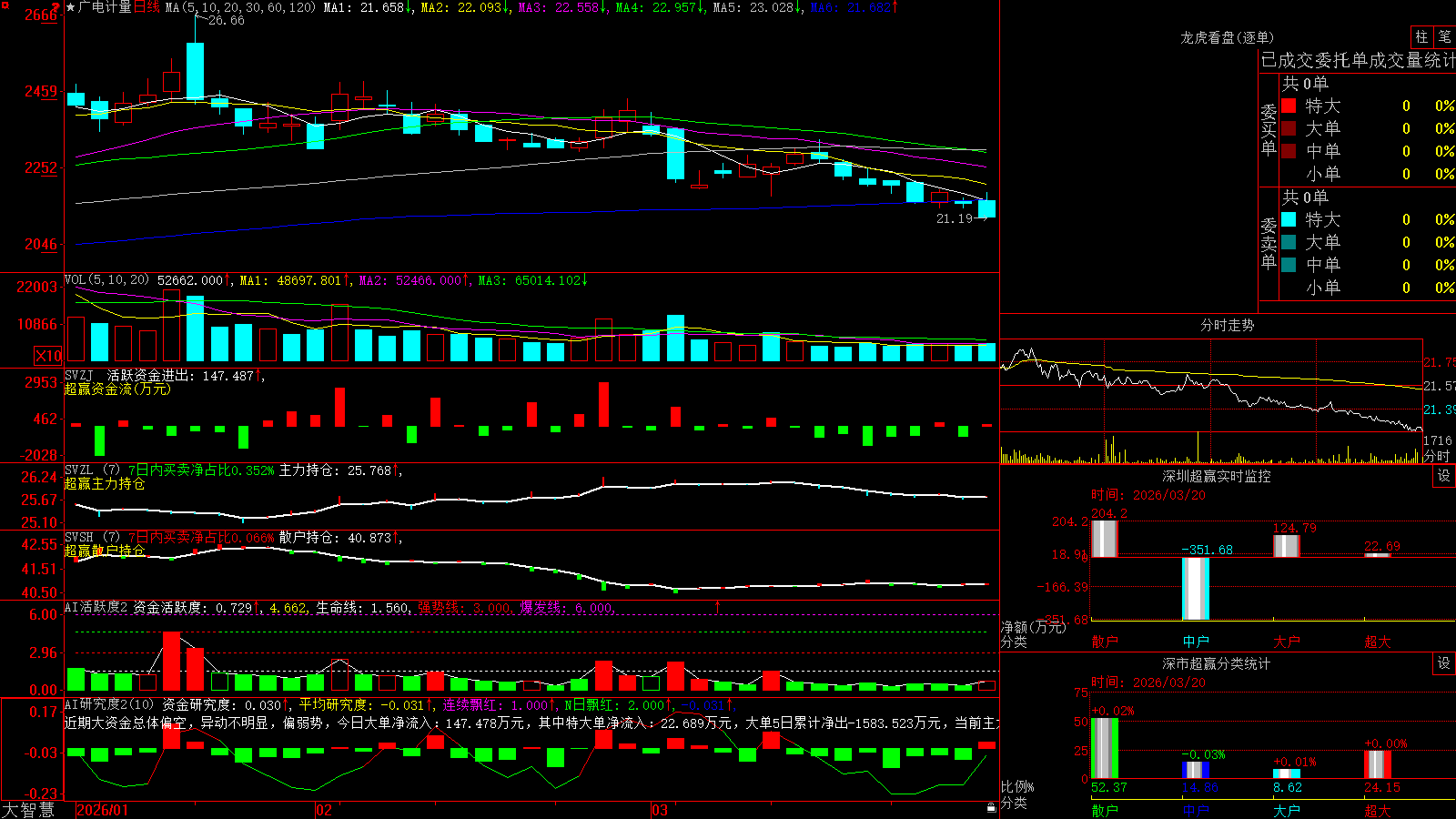Click the 分时走势 panel header
This screenshot has width=1456, height=819.
click(1227, 325)
